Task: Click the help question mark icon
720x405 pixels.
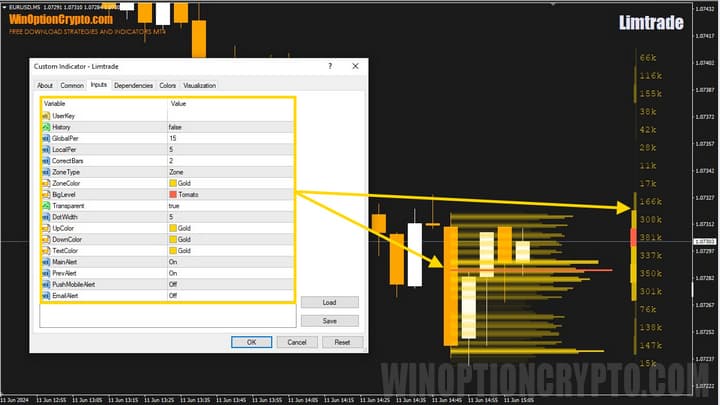Action: point(330,66)
